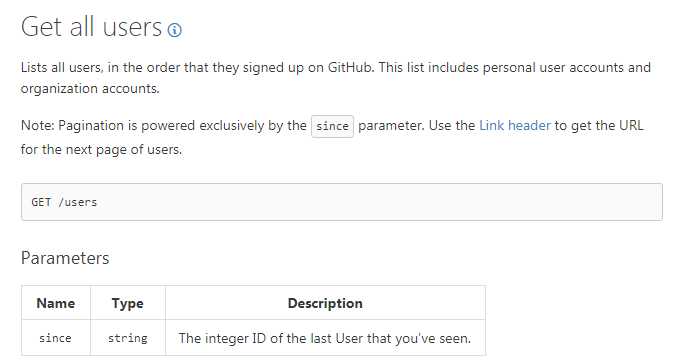Click the GET verb in the code block
The width and height of the screenshot is (682, 364).
pos(41,202)
